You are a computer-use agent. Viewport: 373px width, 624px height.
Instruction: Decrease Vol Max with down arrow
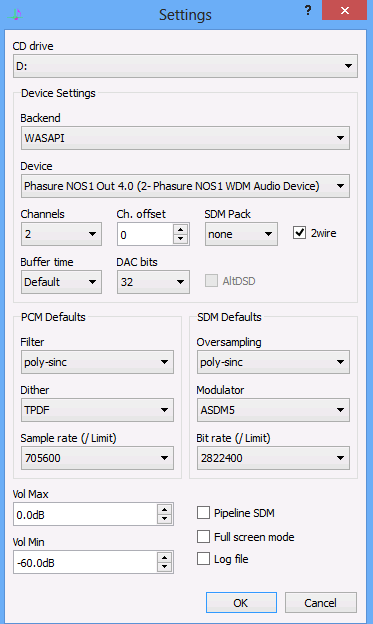(164, 519)
